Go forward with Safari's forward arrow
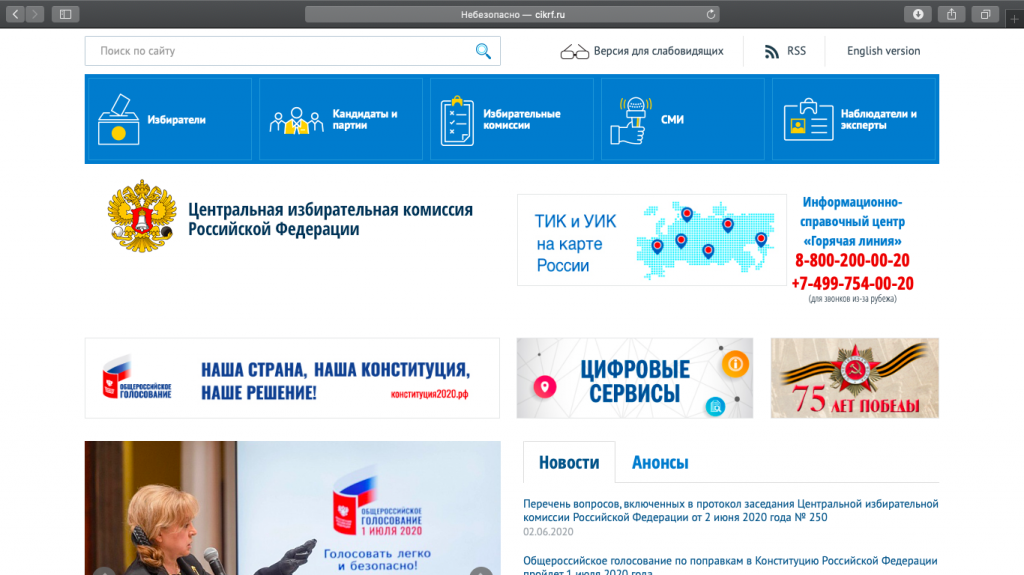The image size is (1024, 575). pos(35,14)
